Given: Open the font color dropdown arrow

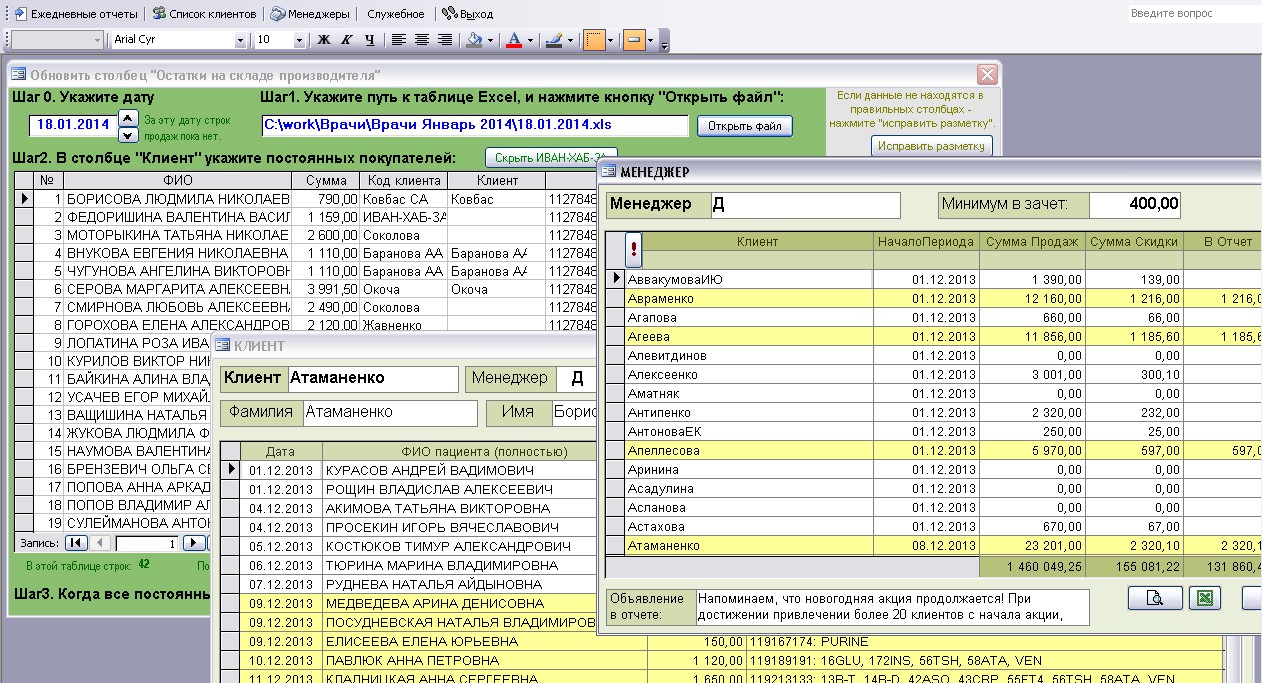Looking at the screenshot, I should [531, 41].
